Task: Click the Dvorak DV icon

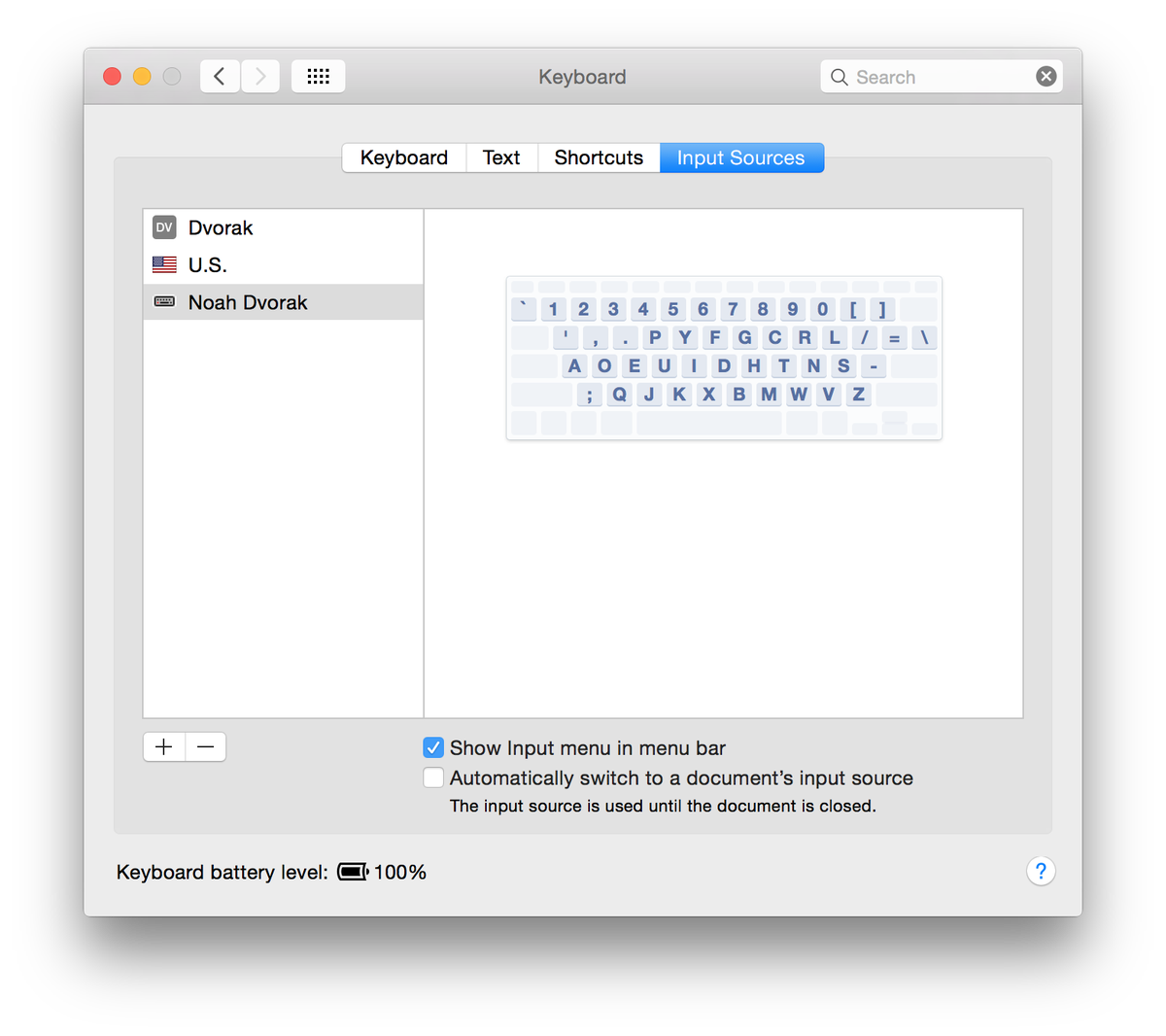Action: (x=164, y=227)
